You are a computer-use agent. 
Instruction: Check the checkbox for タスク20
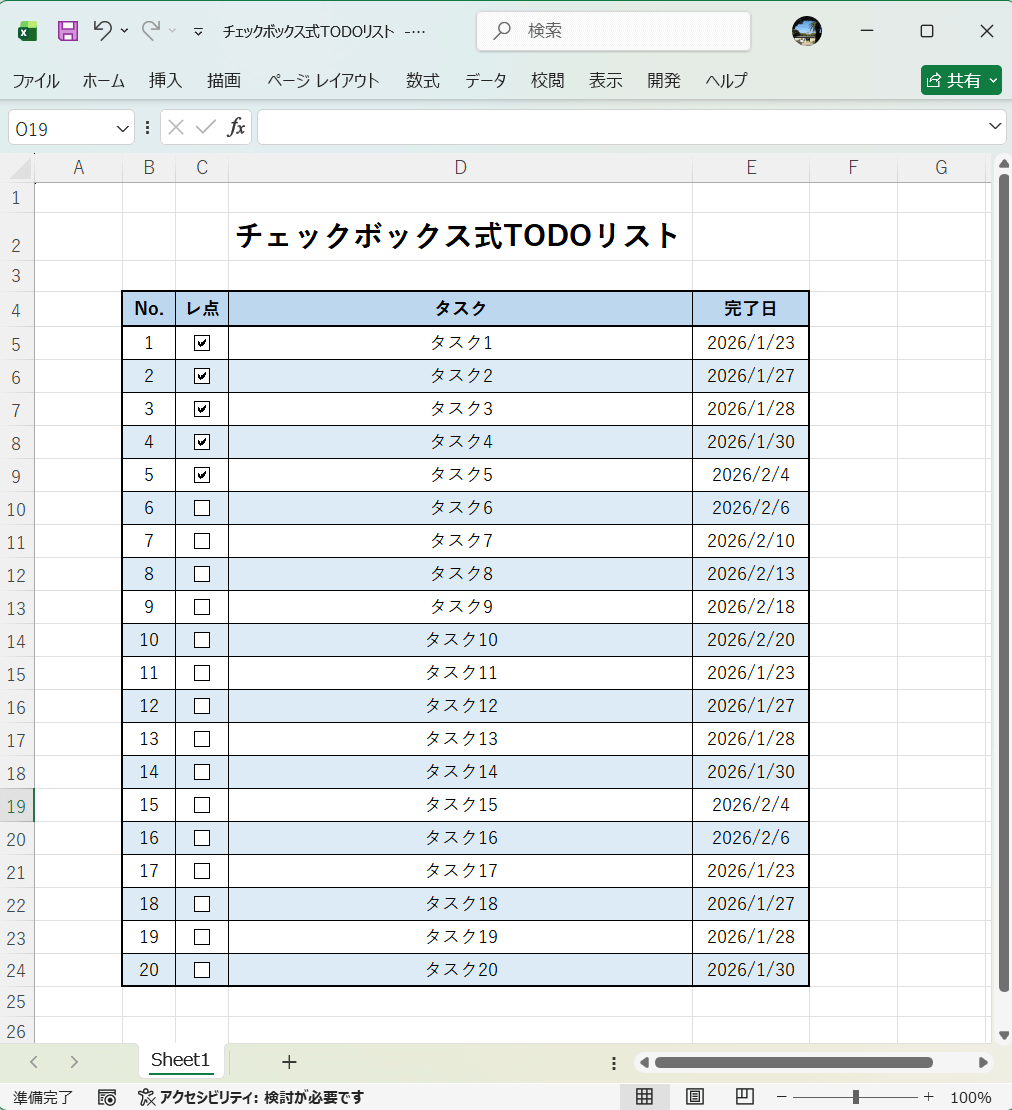[201, 969]
